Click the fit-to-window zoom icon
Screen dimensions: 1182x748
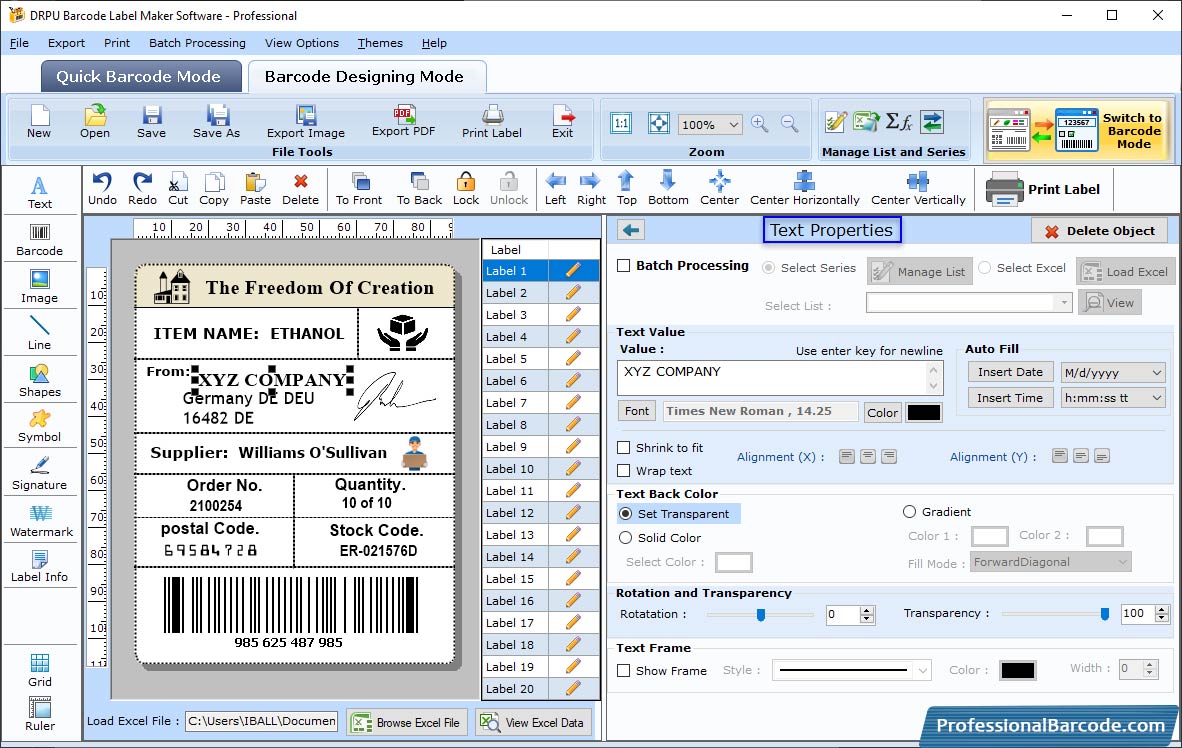[x=659, y=123]
